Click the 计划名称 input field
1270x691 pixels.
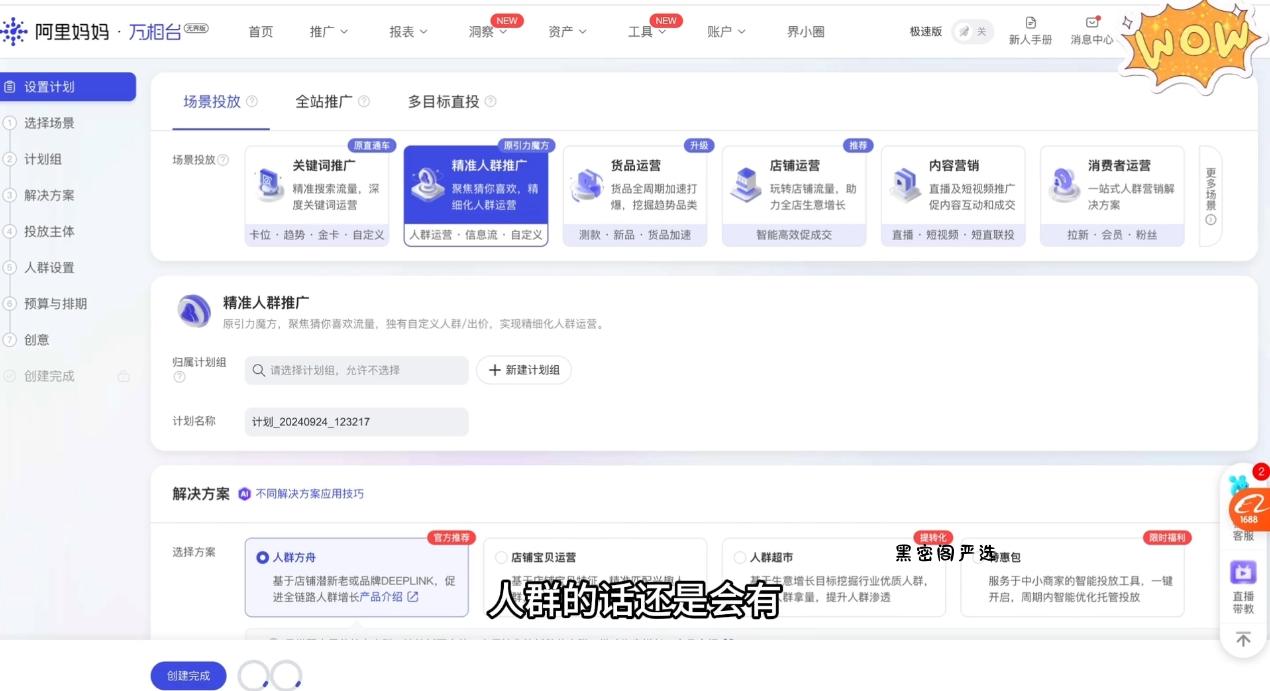click(x=356, y=422)
